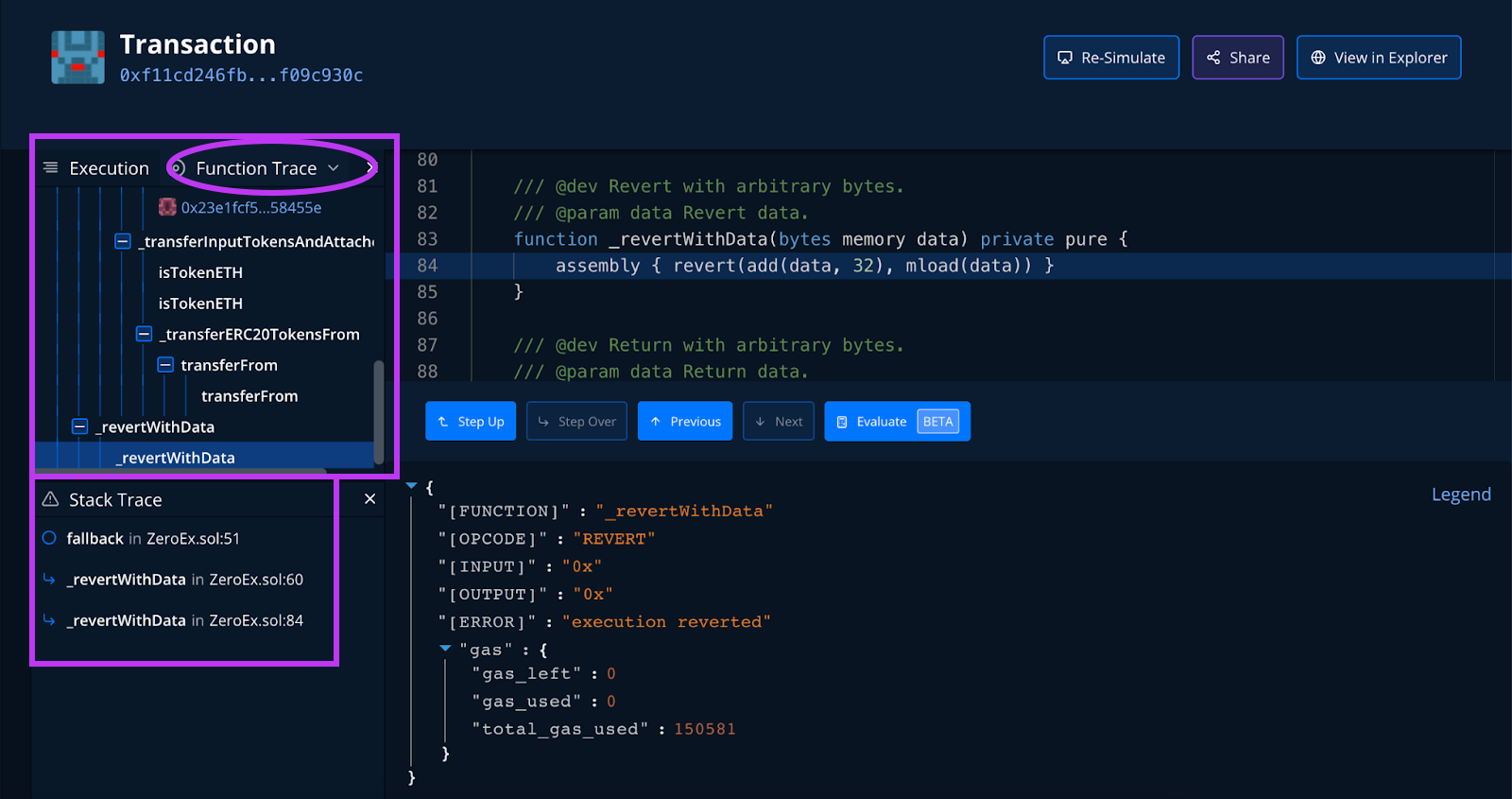Click the "[OPCODE]" : "REVERT" JSON entry
The width and height of the screenshot is (1512, 799).
click(547, 539)
